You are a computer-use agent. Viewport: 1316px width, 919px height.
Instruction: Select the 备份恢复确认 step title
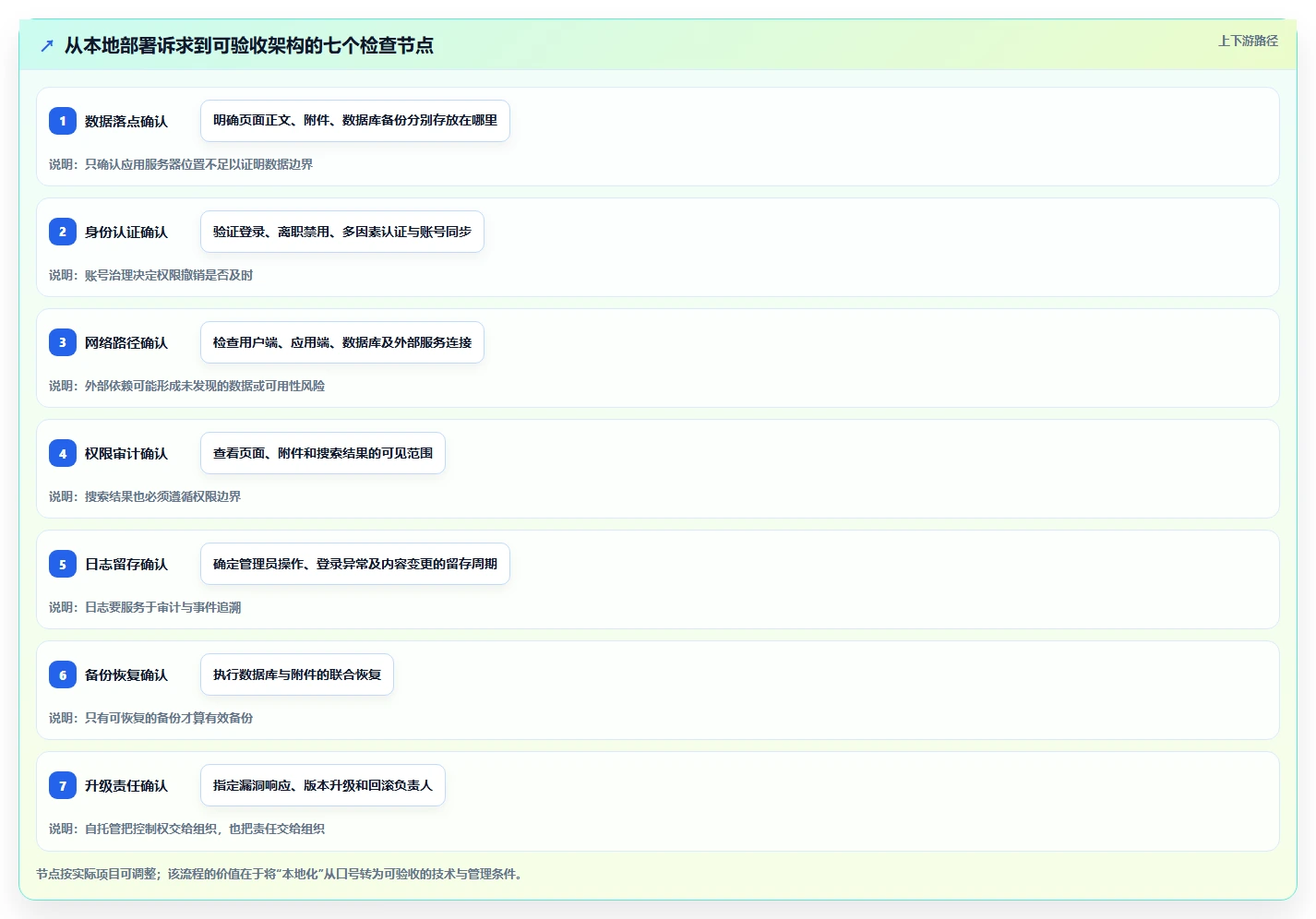click(126, 674)
